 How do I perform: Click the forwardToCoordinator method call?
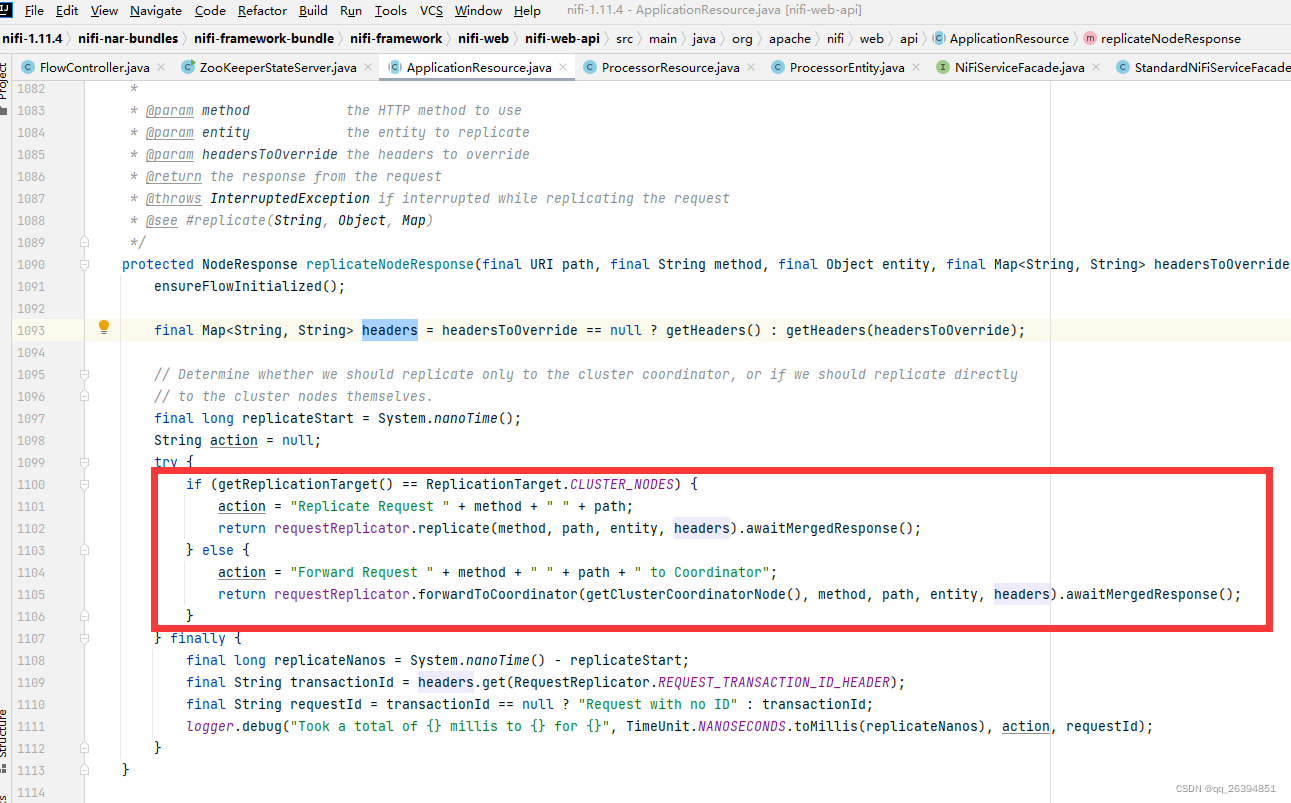498,594
